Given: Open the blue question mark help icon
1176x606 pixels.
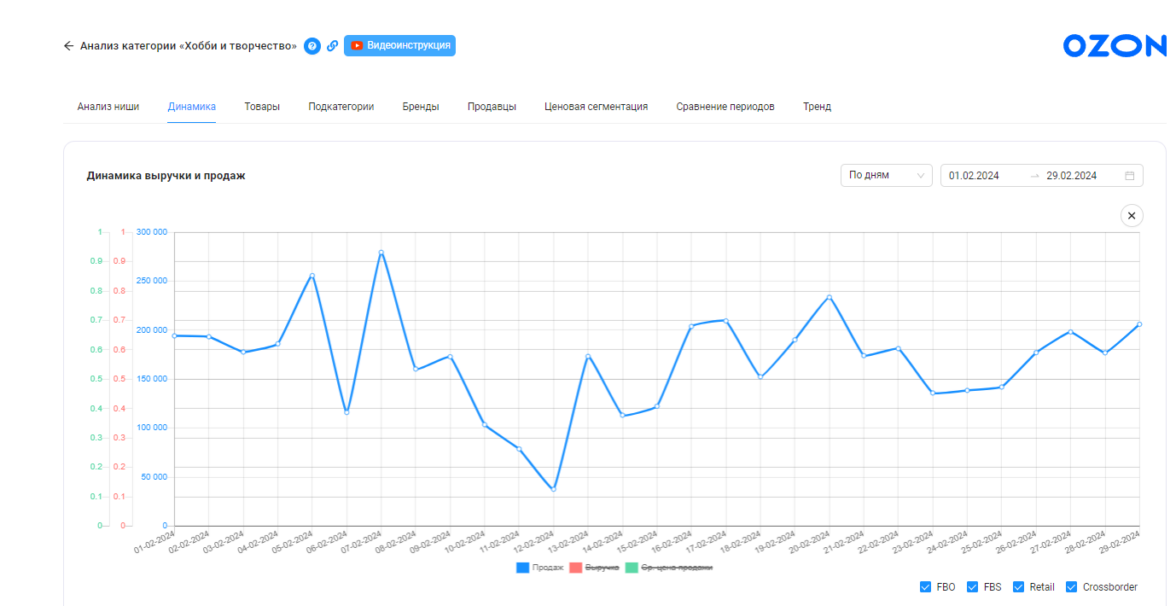Looking at the screenshot, I should 312,46.
